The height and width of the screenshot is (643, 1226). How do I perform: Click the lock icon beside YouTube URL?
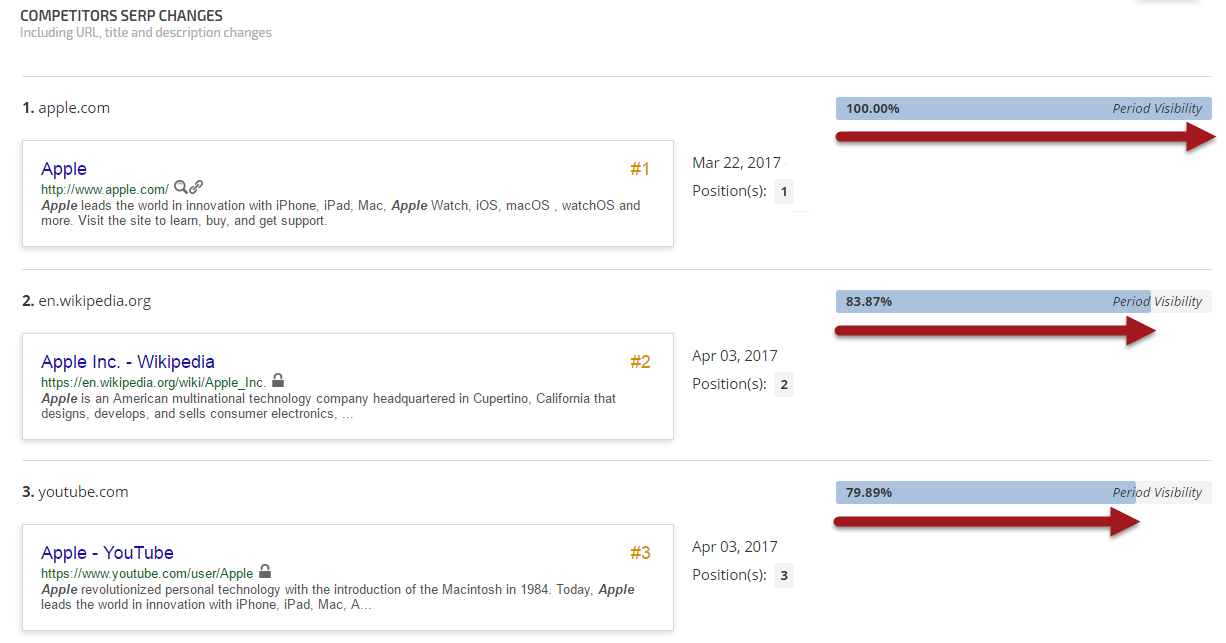pyautogui.click(x=265, y=572)
